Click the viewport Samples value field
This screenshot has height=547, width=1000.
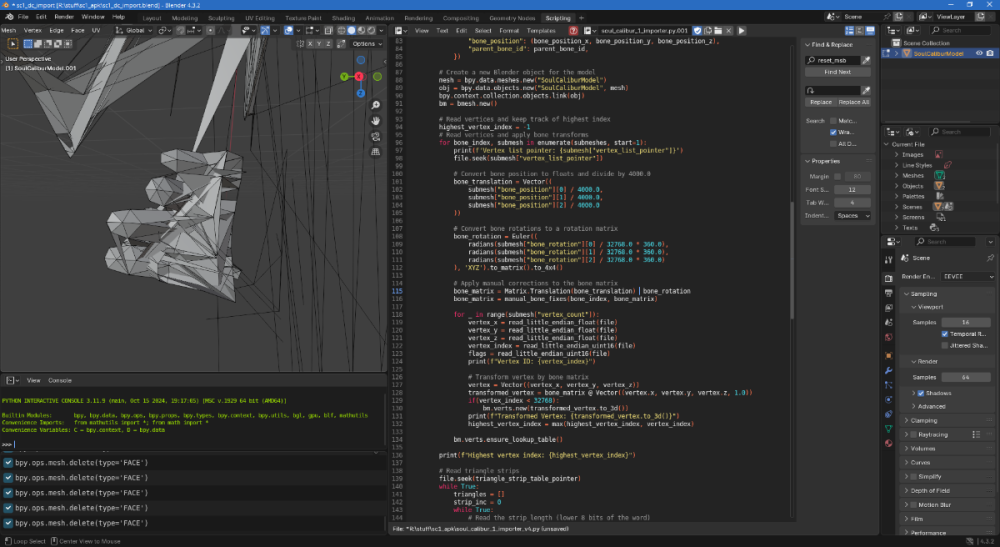[x=965, y=321]
